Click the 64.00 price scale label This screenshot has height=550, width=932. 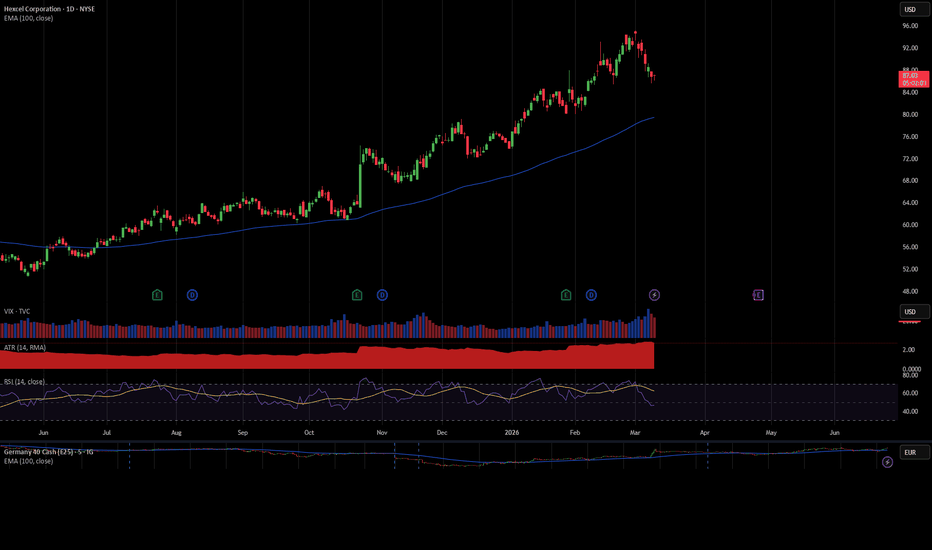click(x=910, y=203)
